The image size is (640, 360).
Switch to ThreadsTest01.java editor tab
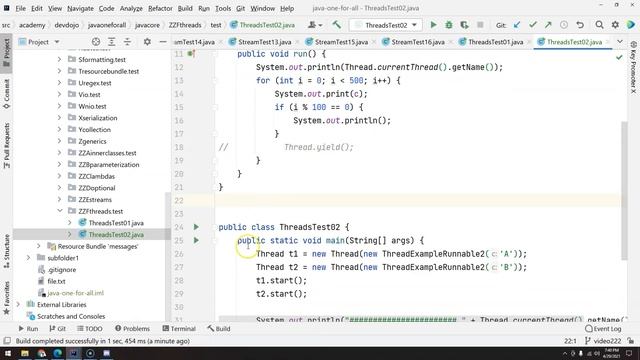(x=496, y=42)
